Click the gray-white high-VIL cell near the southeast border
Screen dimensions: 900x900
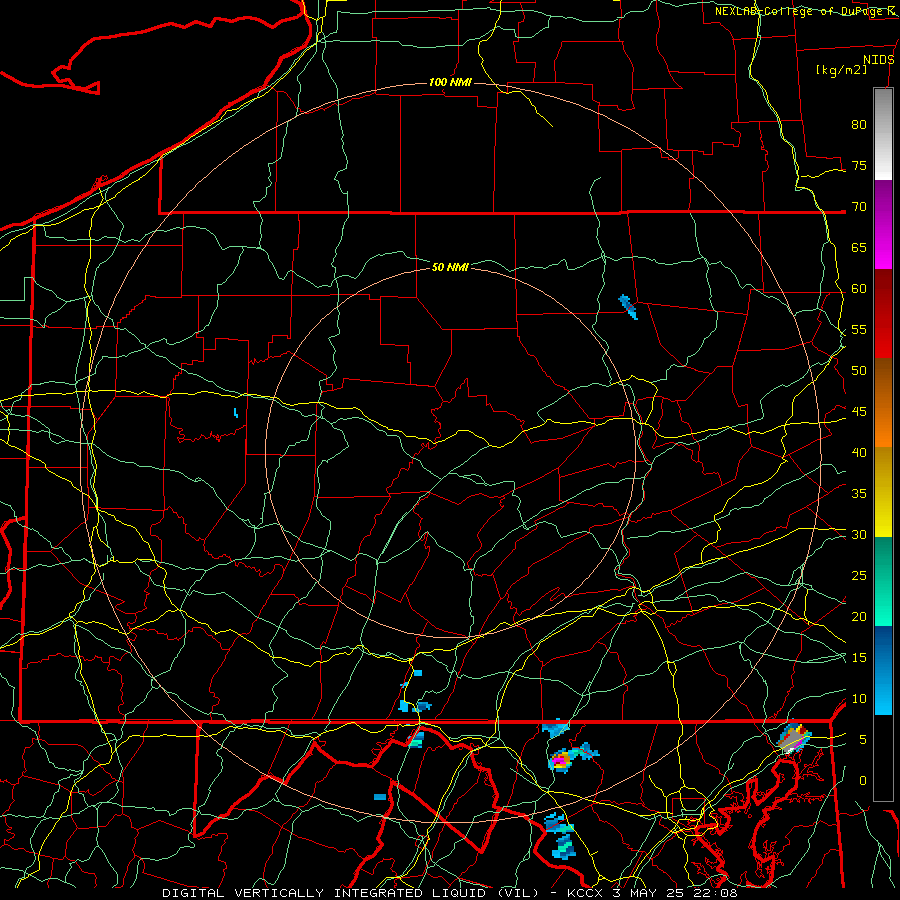[794, 739]
